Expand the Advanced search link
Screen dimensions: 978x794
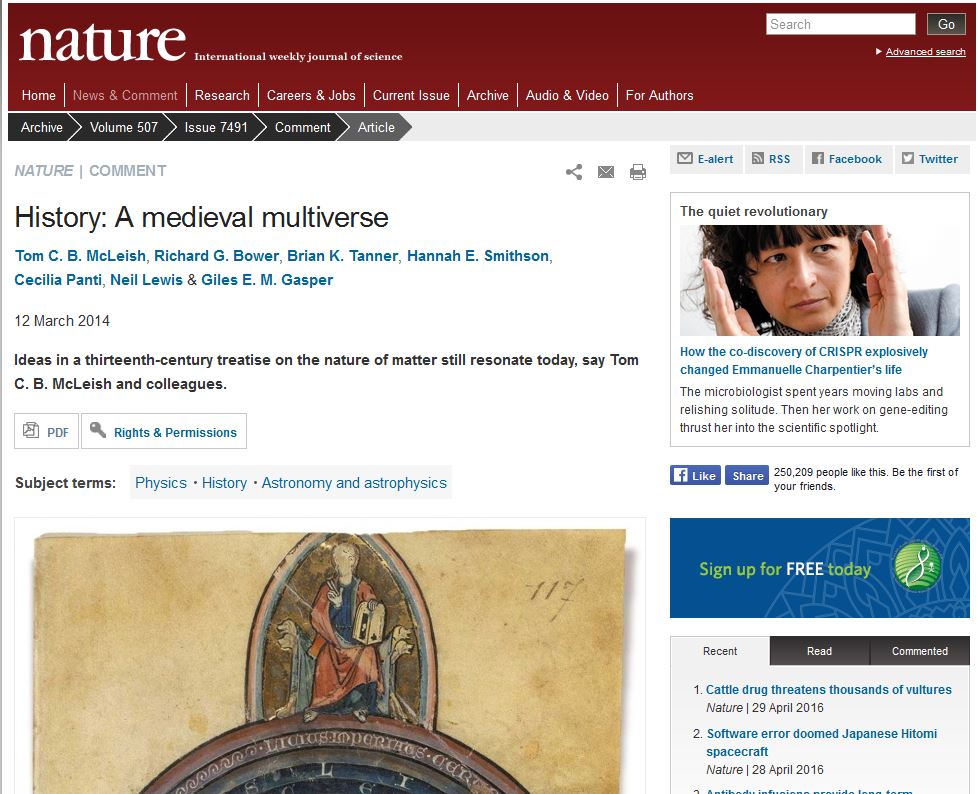(925, 52)
